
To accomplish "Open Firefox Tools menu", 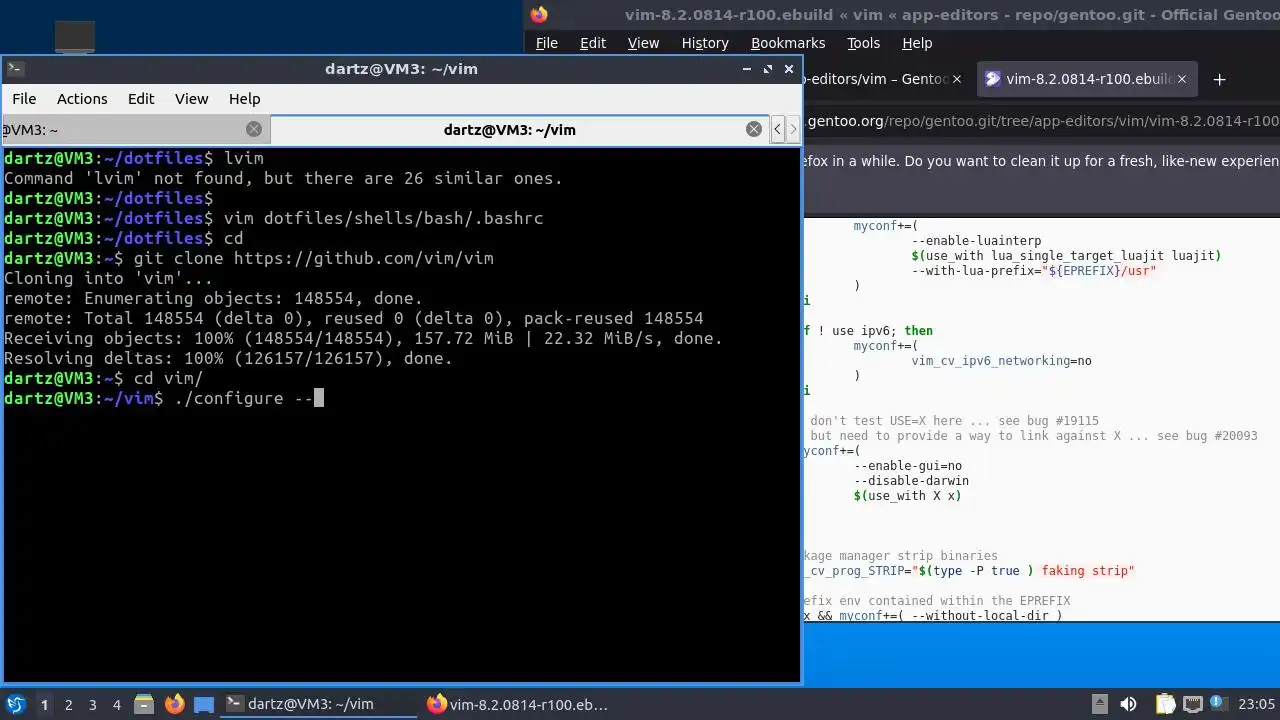I will [863, 43].
